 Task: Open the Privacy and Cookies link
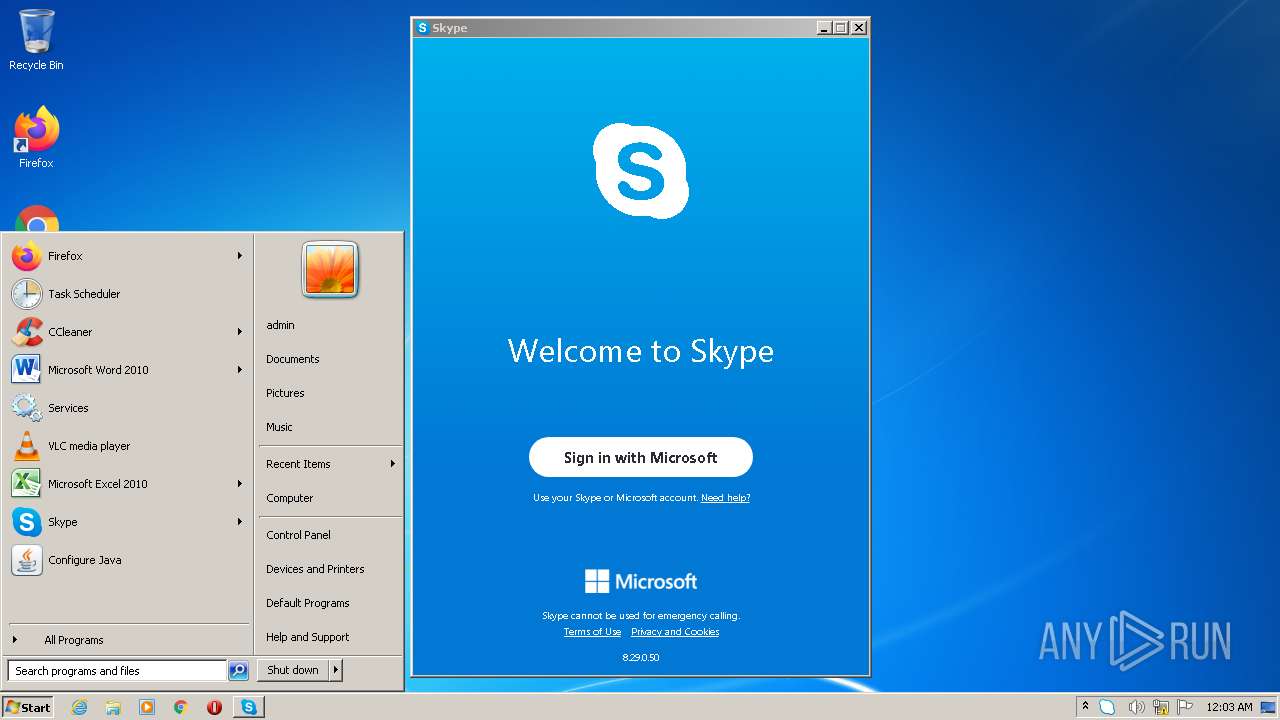675,632
